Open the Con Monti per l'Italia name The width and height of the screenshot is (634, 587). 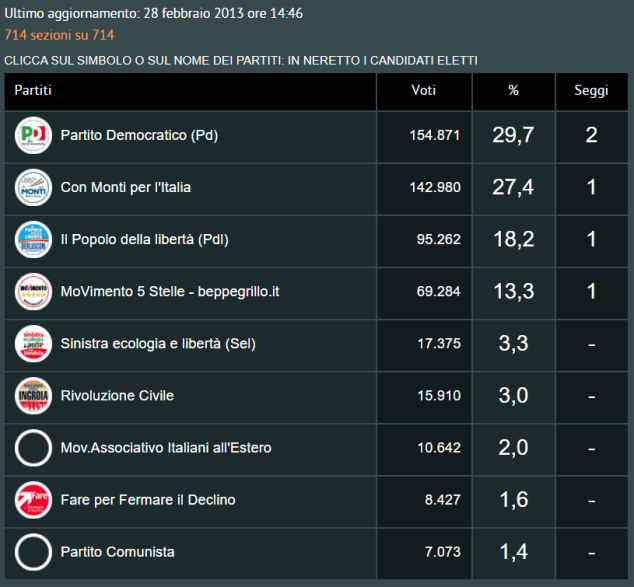pyautogui.click(x=126, y=187)
